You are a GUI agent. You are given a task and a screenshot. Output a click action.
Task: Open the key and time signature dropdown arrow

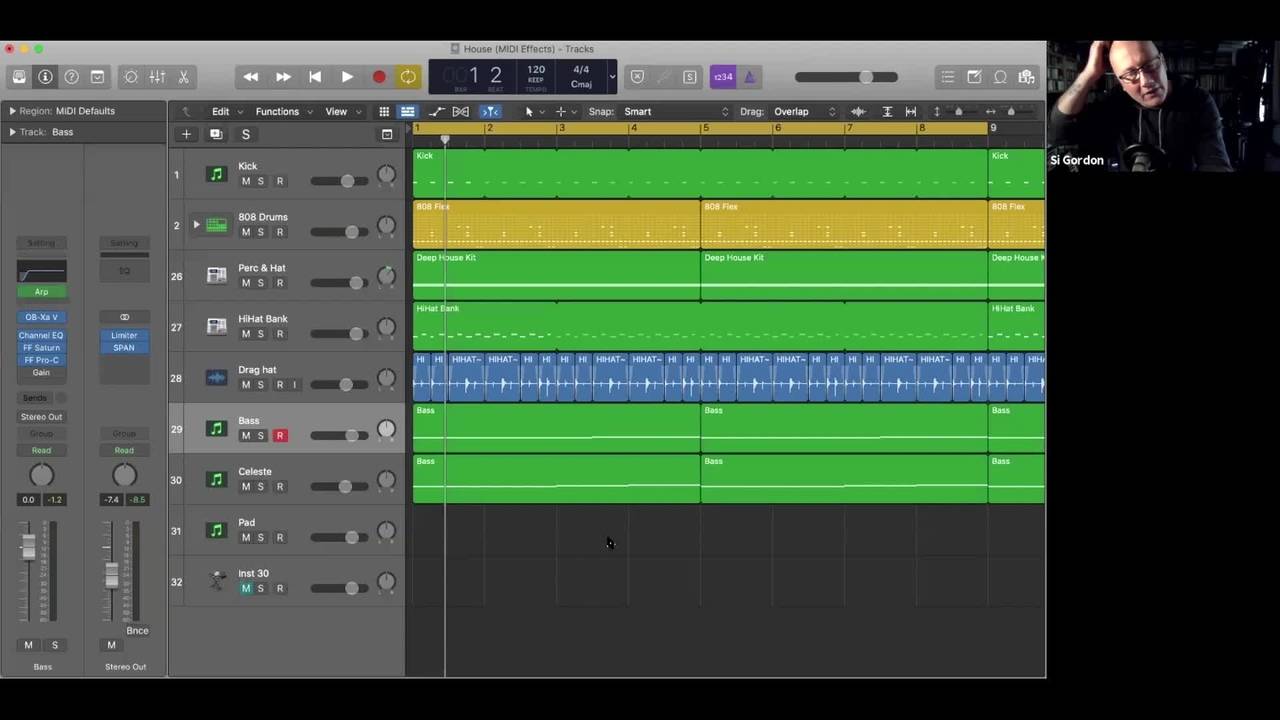coord(612,77)
